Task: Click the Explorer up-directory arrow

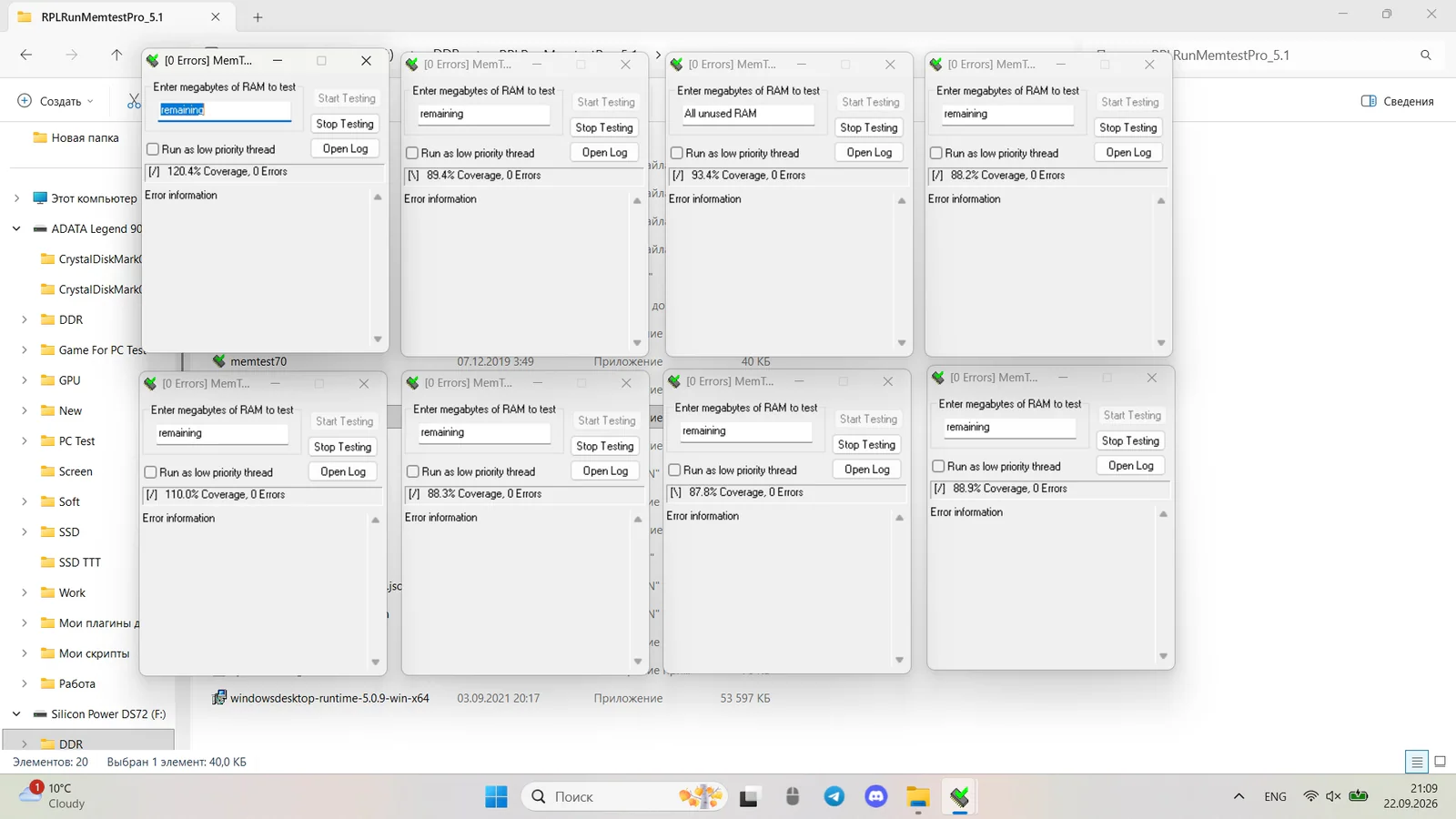Action: pyautogui.click(x=116, y=56)
